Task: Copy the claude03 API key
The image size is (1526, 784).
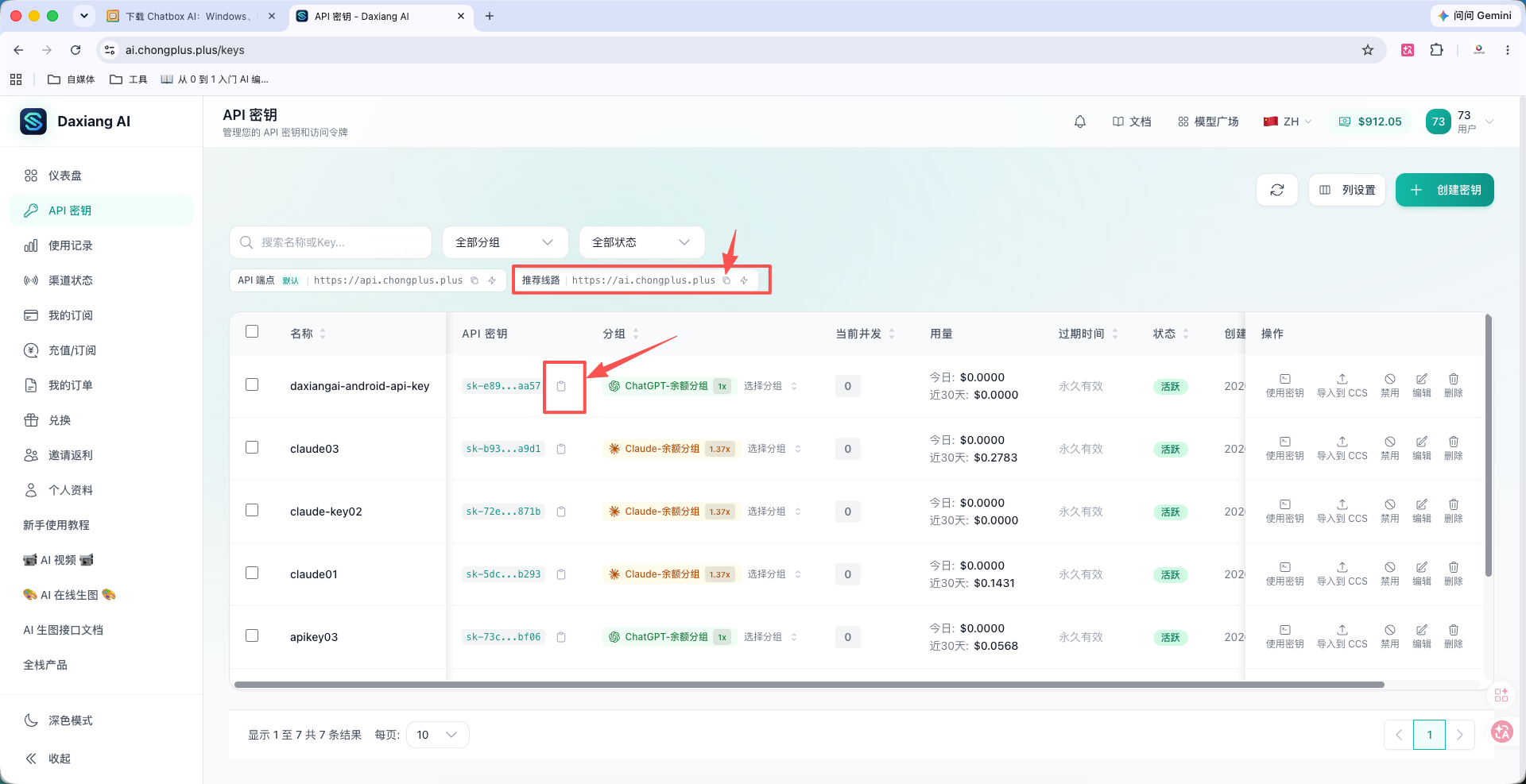Action: pos(561,449)
